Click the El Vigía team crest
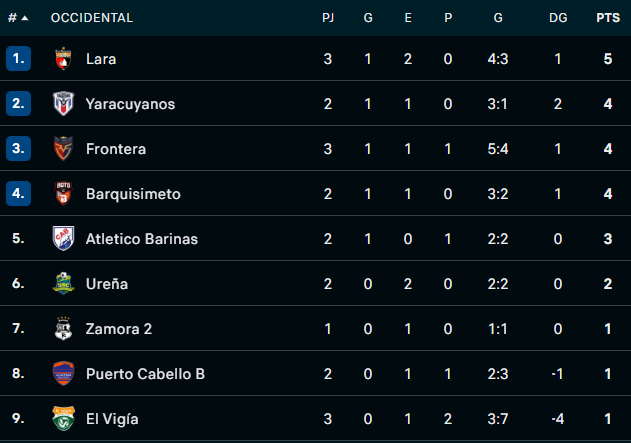Viewport: 631px width, 443px height. point(63,419)
